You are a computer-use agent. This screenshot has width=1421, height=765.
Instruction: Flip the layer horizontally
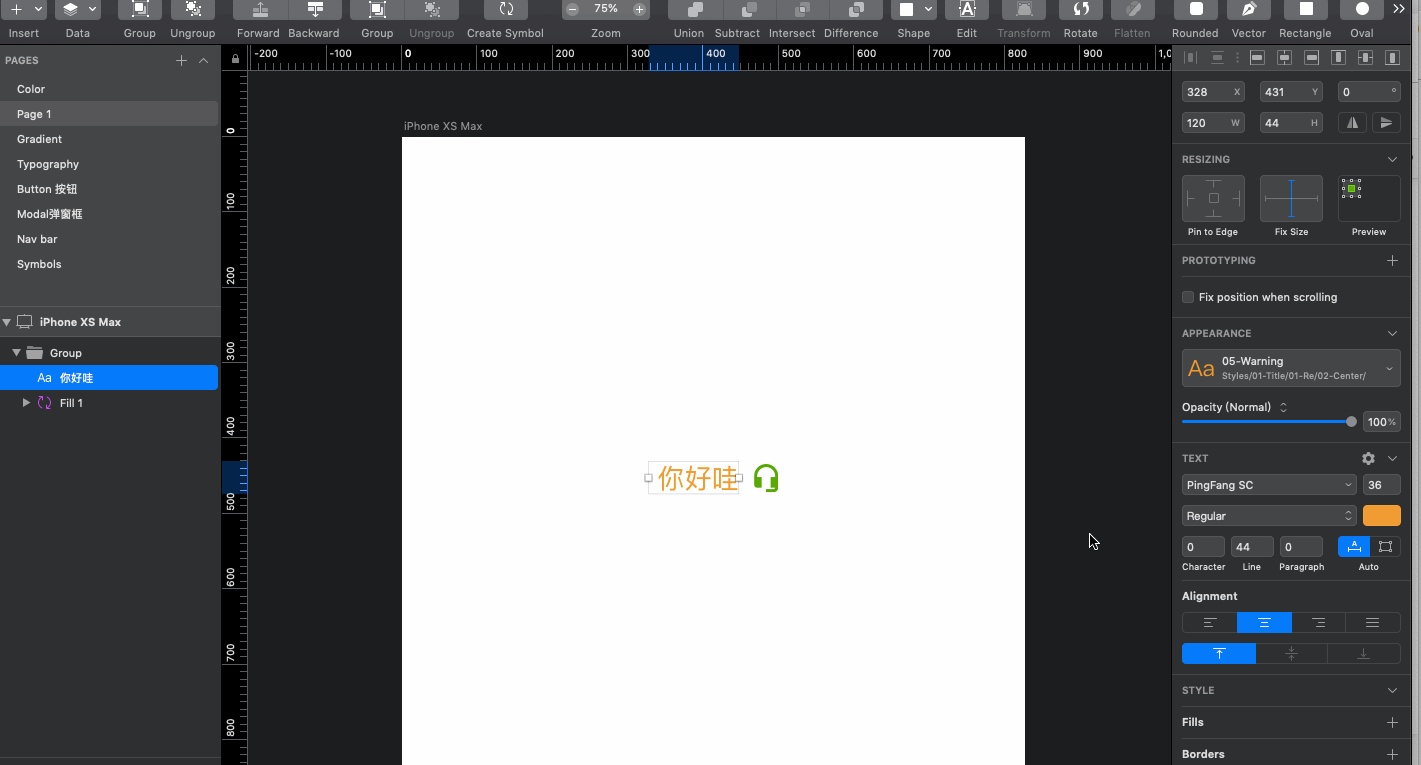click(x=1353, y=123)
